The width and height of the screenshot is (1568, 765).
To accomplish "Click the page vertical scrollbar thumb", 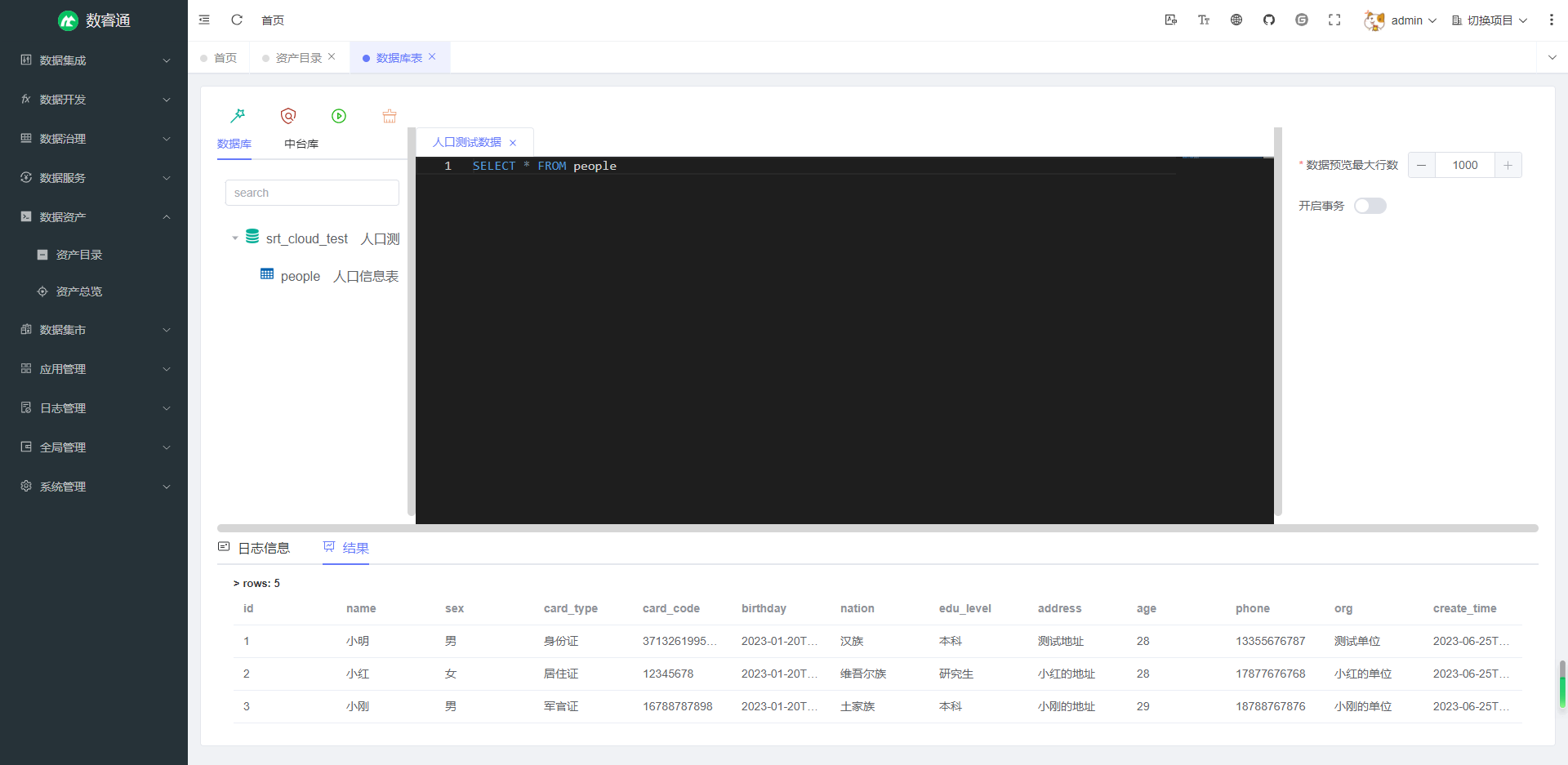I will coord(1563,684).
